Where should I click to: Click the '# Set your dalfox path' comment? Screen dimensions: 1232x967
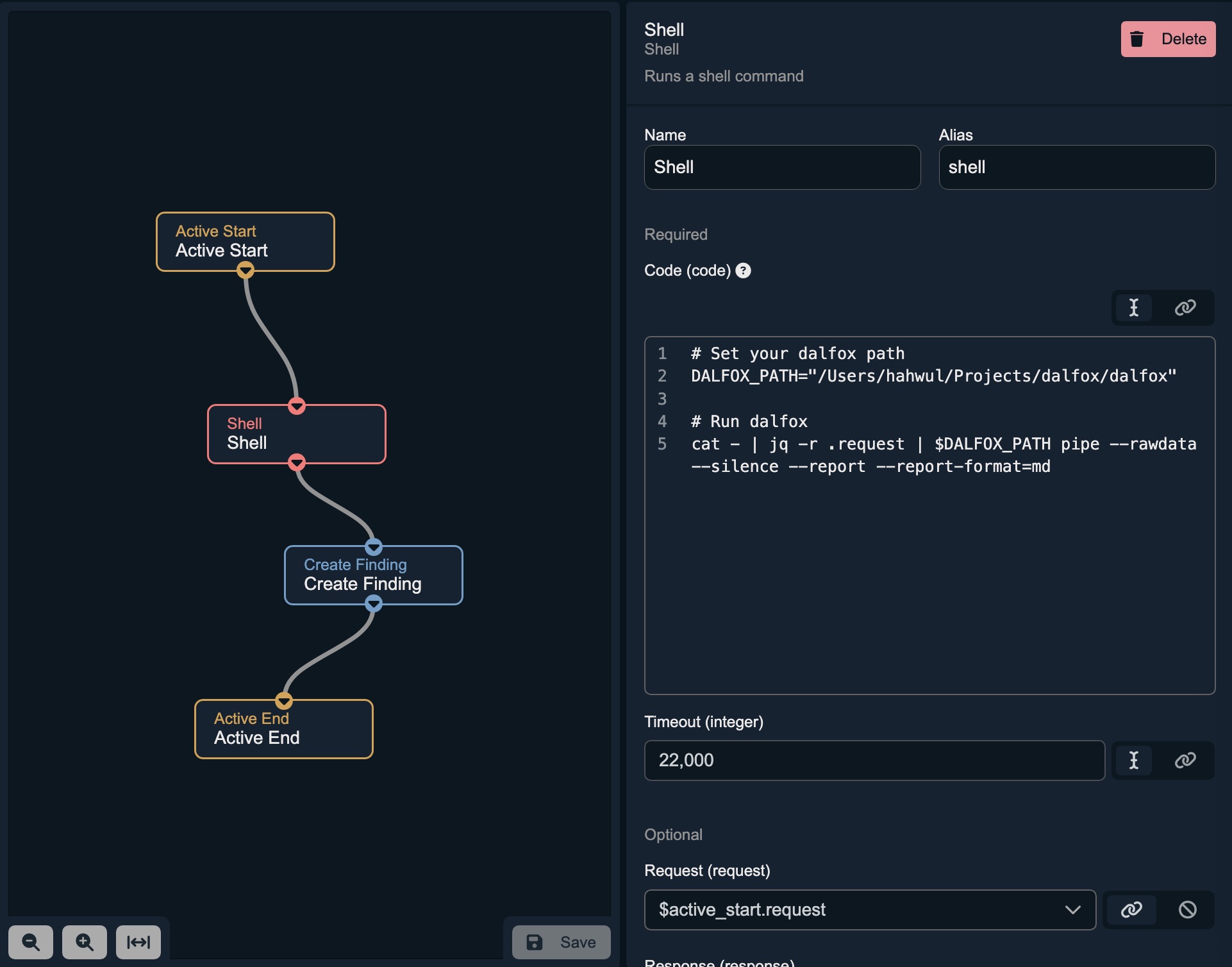pos(798,354)
